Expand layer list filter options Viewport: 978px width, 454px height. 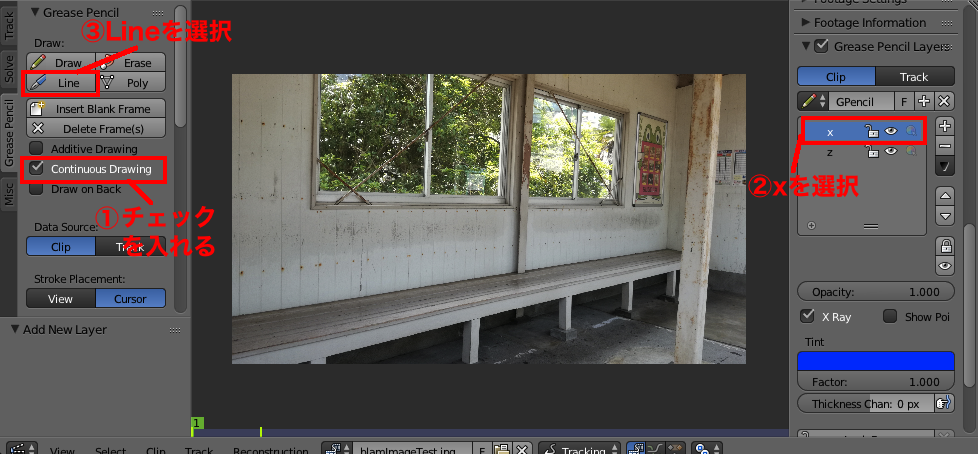coord(811,226)
